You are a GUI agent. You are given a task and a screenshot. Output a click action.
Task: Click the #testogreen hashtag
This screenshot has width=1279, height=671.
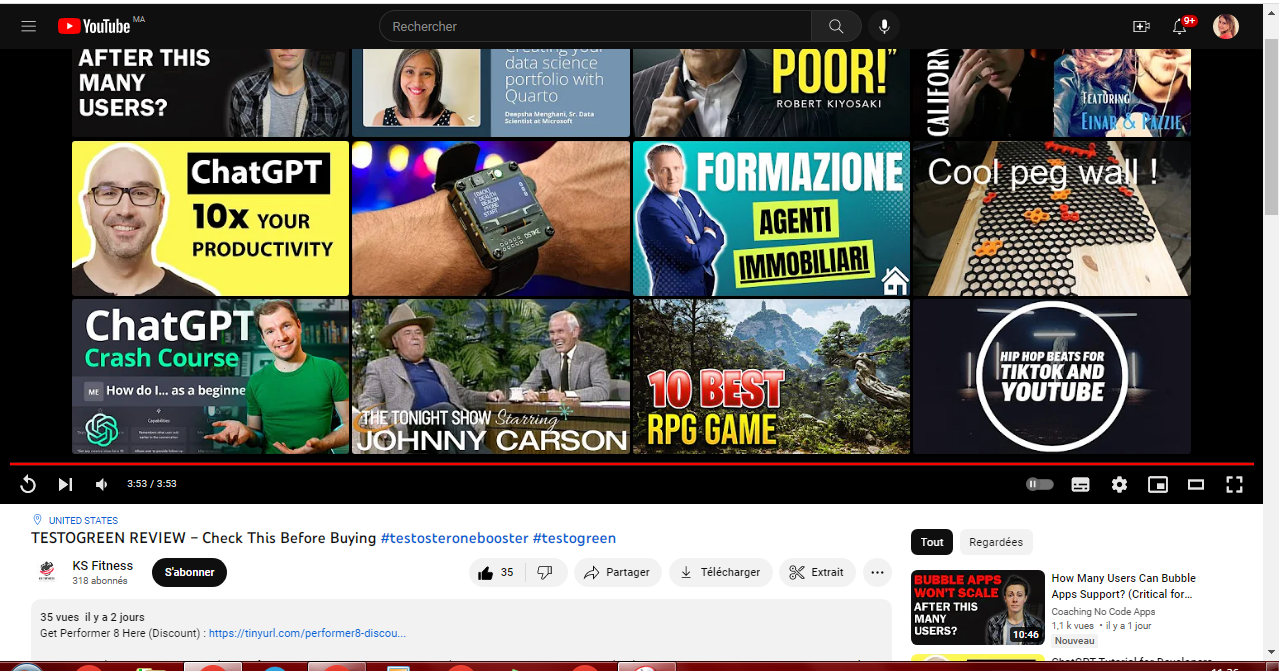[574, 538]
